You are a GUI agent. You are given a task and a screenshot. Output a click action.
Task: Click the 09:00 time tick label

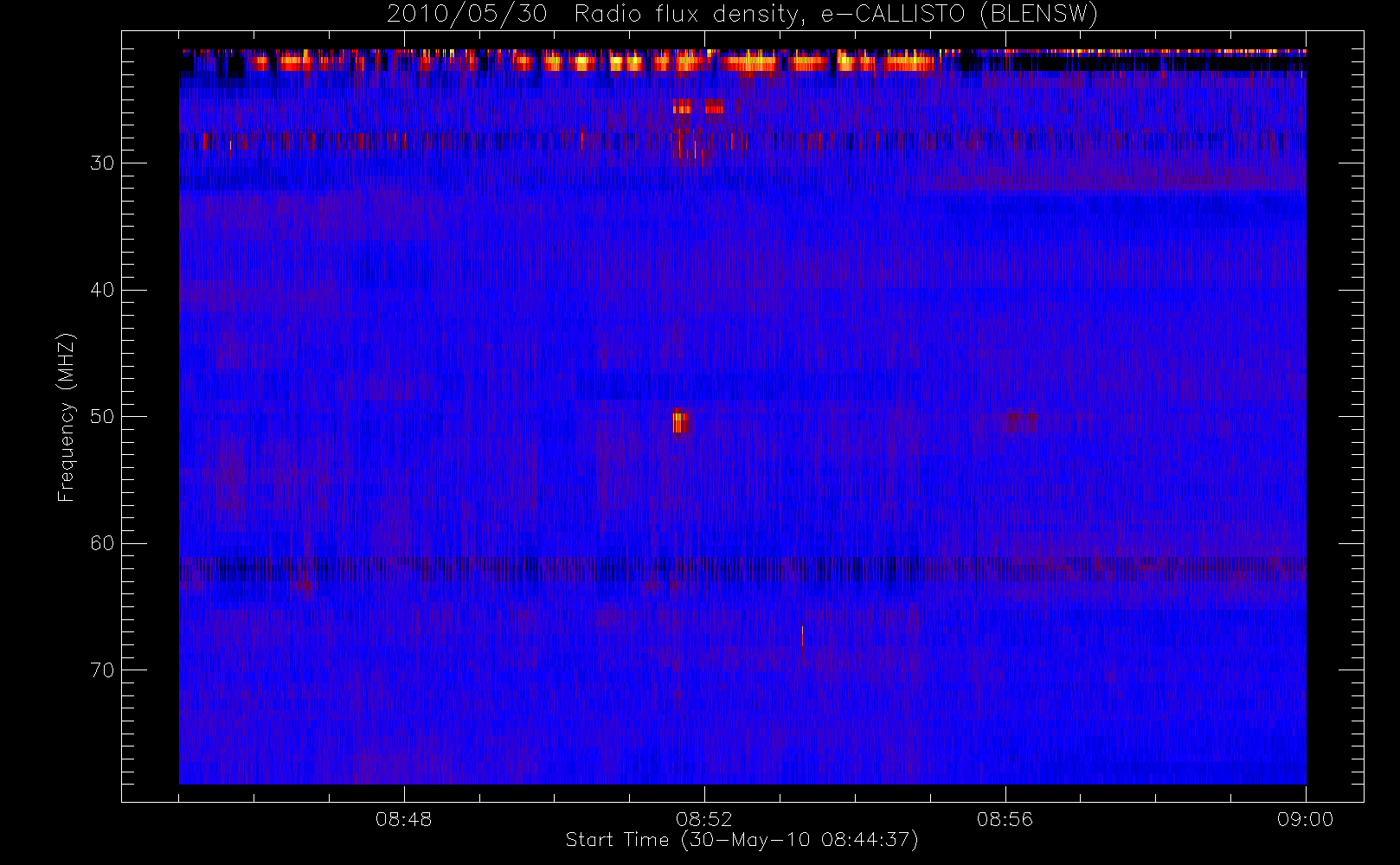[1305, 818]
